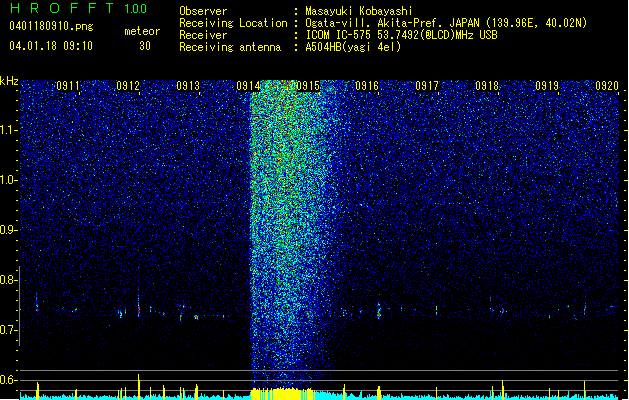Screen dimensions: 629x400
Task: Click the 0911 time marker
Action: point(68,86)
